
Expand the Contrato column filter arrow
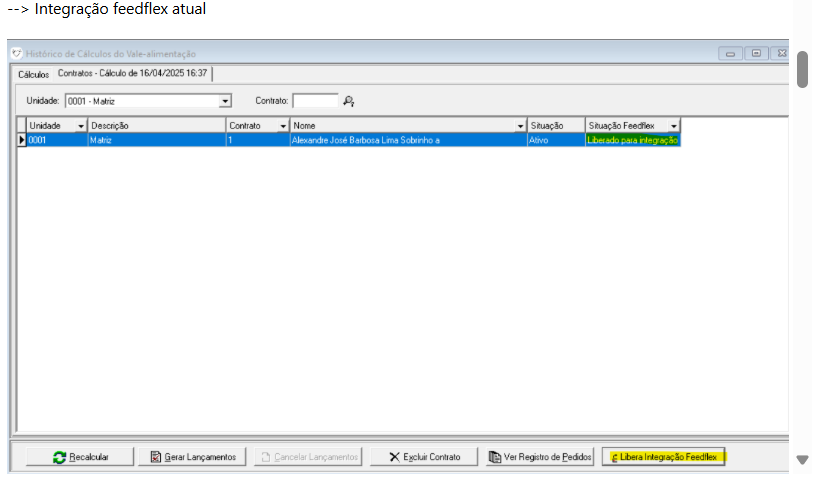(x=283, y=126)
